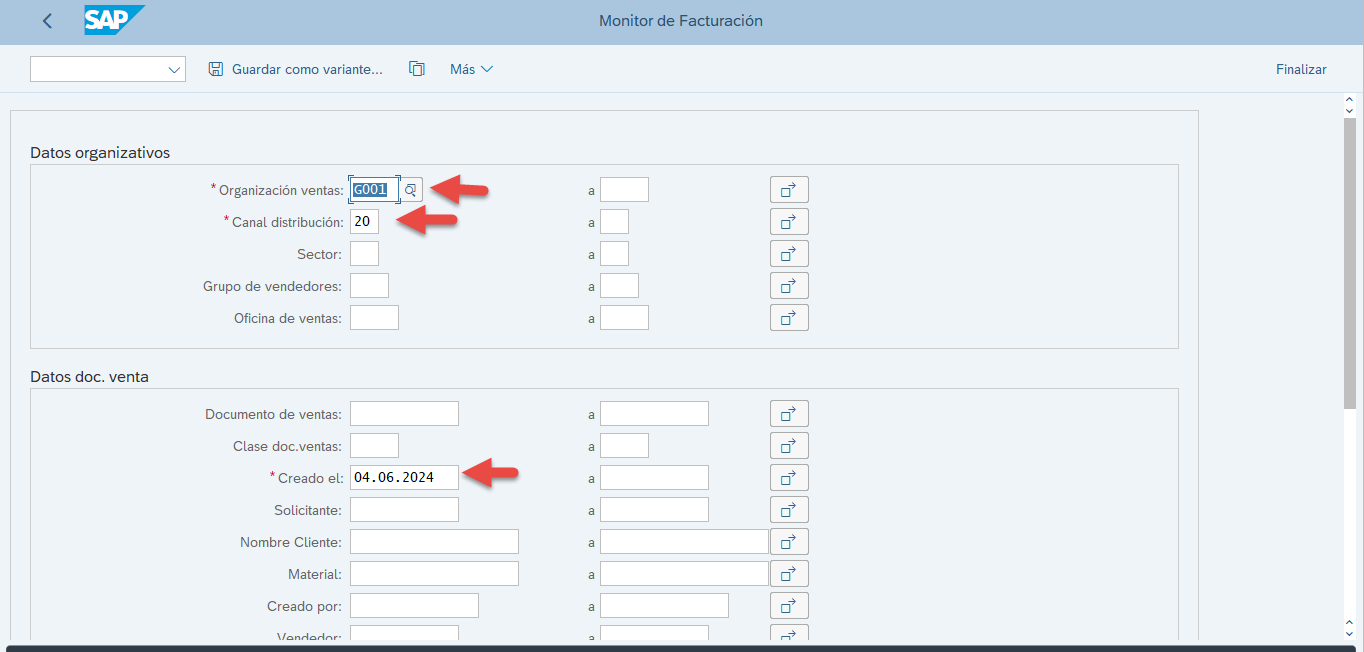1364x652 pixels.
Task: Open the Más menu
Action: [x=470, y=69]
